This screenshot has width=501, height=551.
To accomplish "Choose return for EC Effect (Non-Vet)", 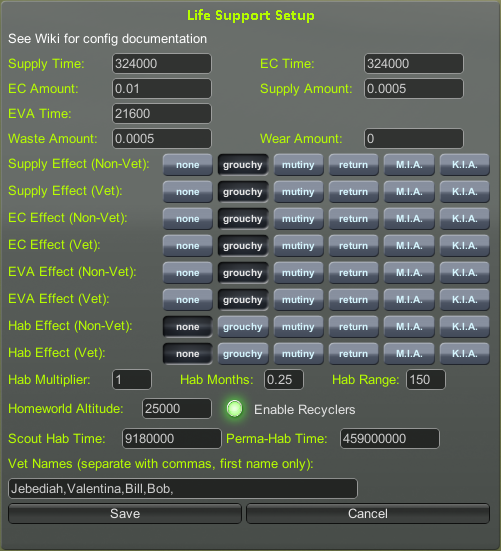I will coord(353,219).
